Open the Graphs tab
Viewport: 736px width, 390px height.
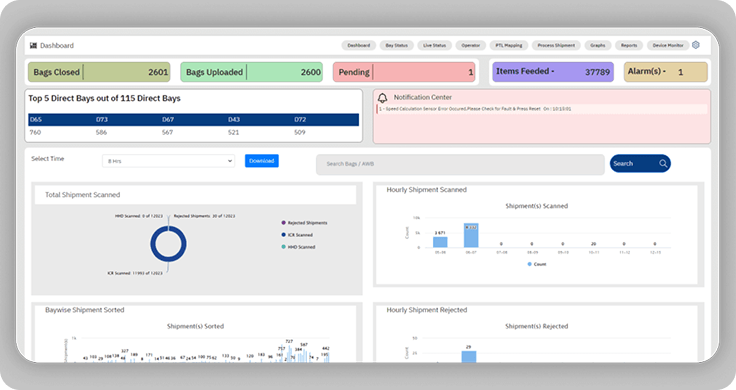point(598,46)
